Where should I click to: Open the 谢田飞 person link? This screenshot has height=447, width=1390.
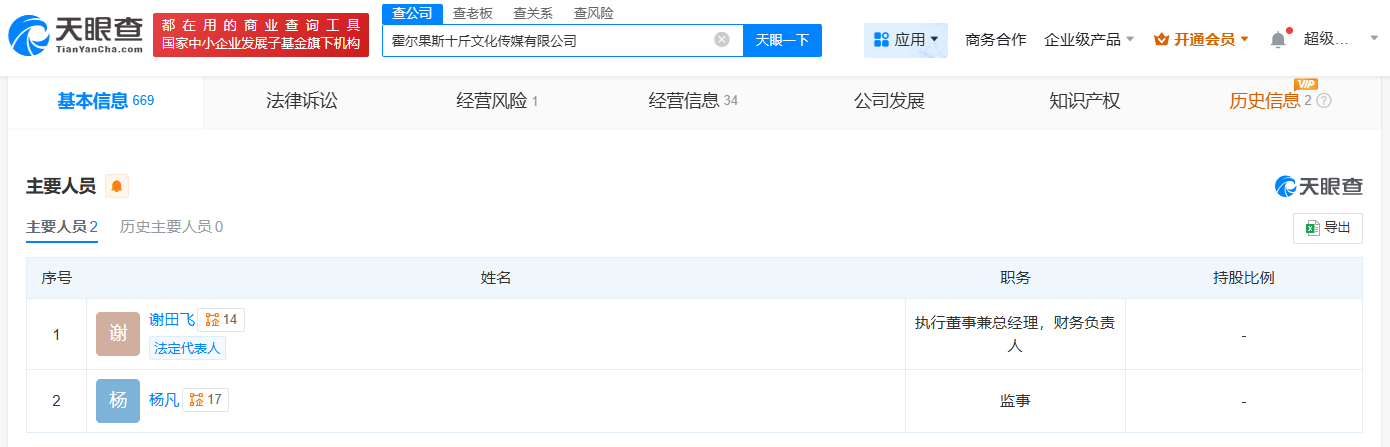click(x=172, y=320)
